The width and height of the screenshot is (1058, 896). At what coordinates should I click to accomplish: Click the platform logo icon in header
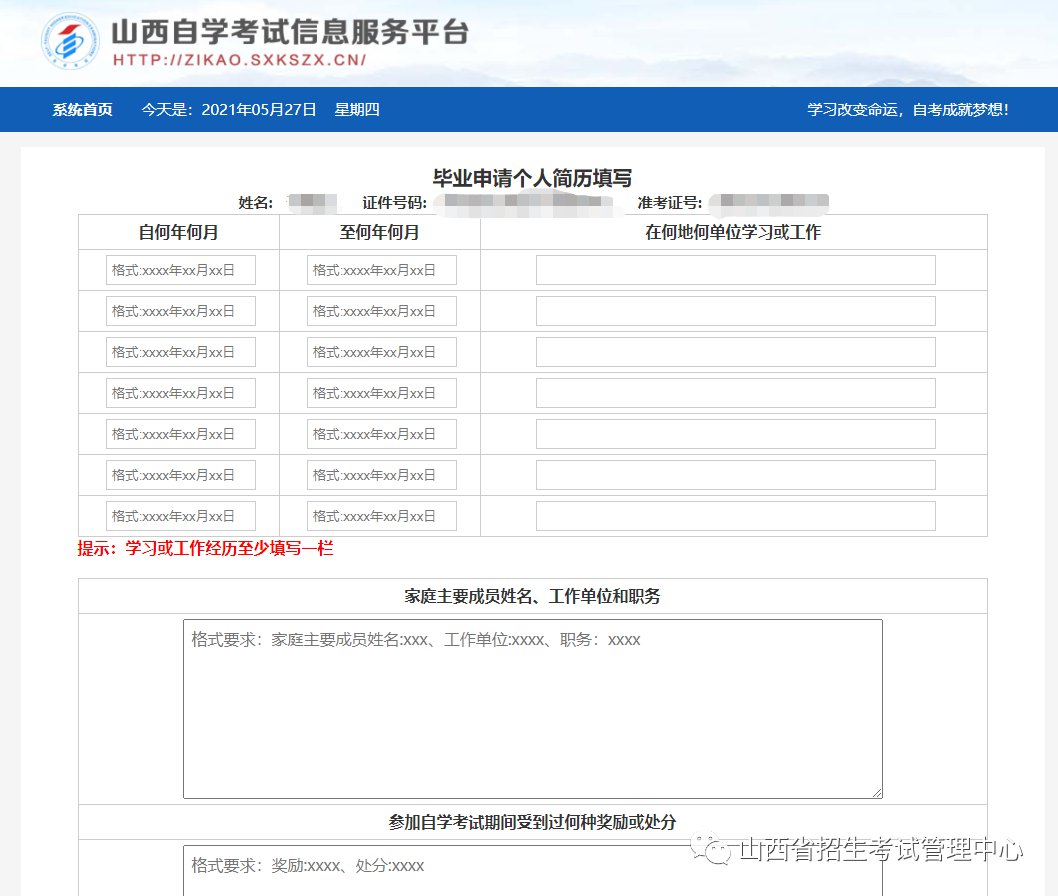point(70,41)
